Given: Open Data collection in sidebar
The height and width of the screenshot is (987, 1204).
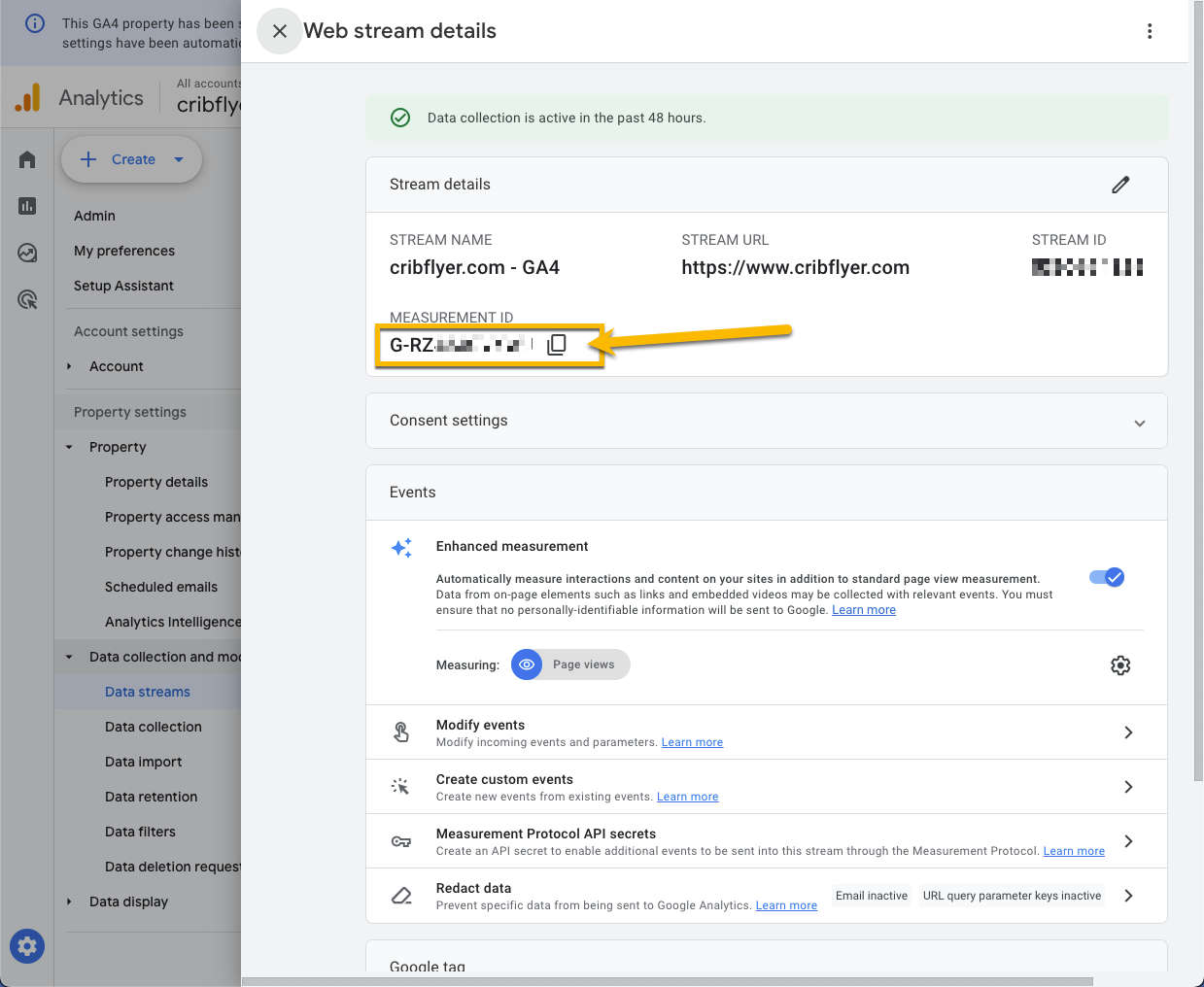Looking at the screenshot, I should [154, 727].
